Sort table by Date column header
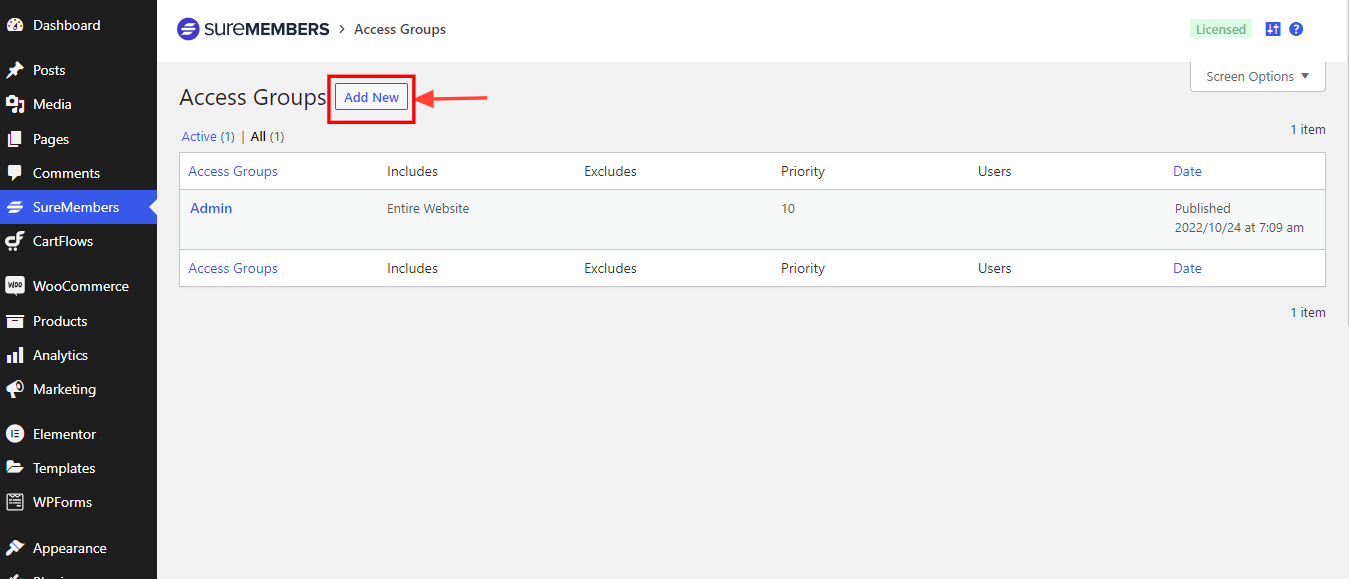 pos(1187,171)
